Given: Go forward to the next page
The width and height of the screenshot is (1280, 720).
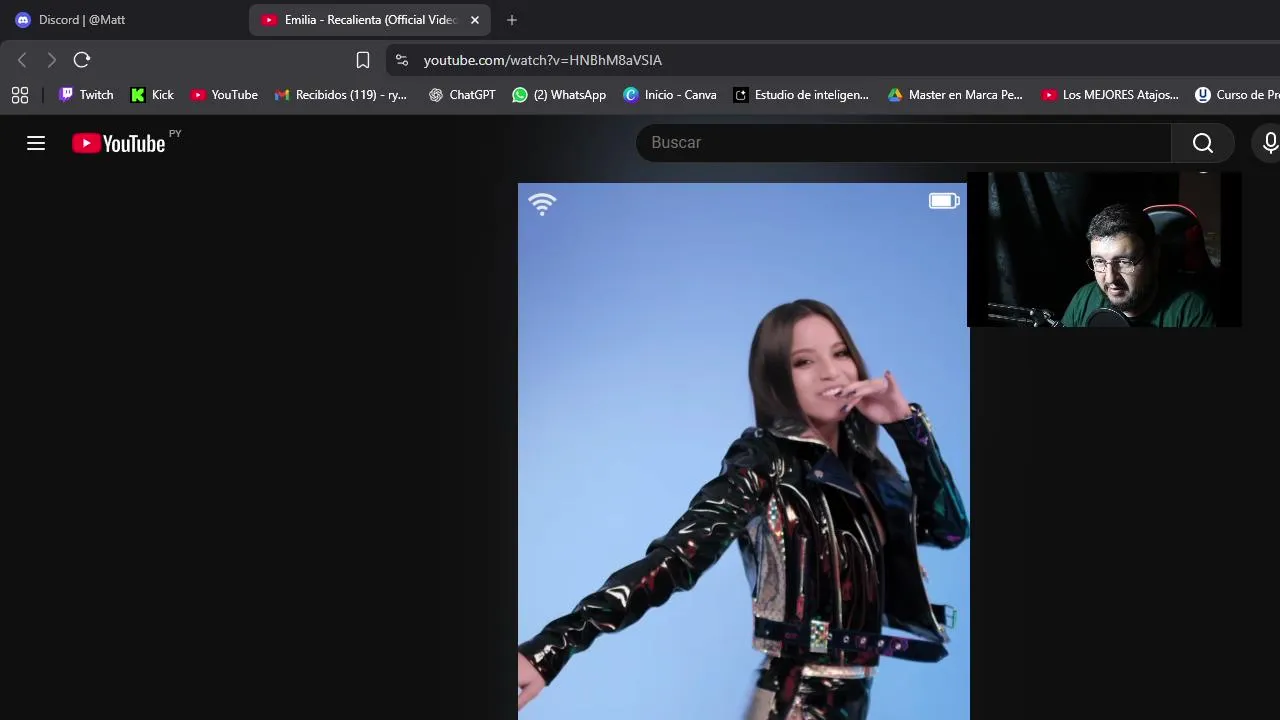Looking at the screenshot, I should (52, 60).
